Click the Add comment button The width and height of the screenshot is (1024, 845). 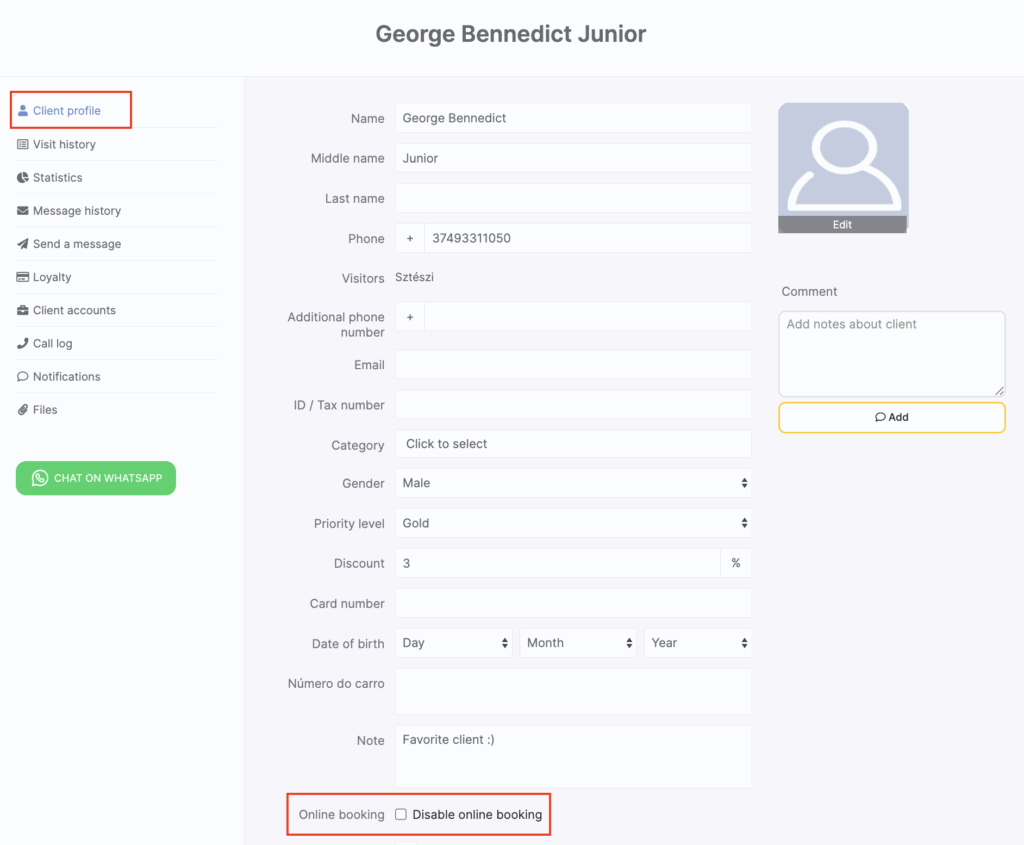[x=891, y=417]
